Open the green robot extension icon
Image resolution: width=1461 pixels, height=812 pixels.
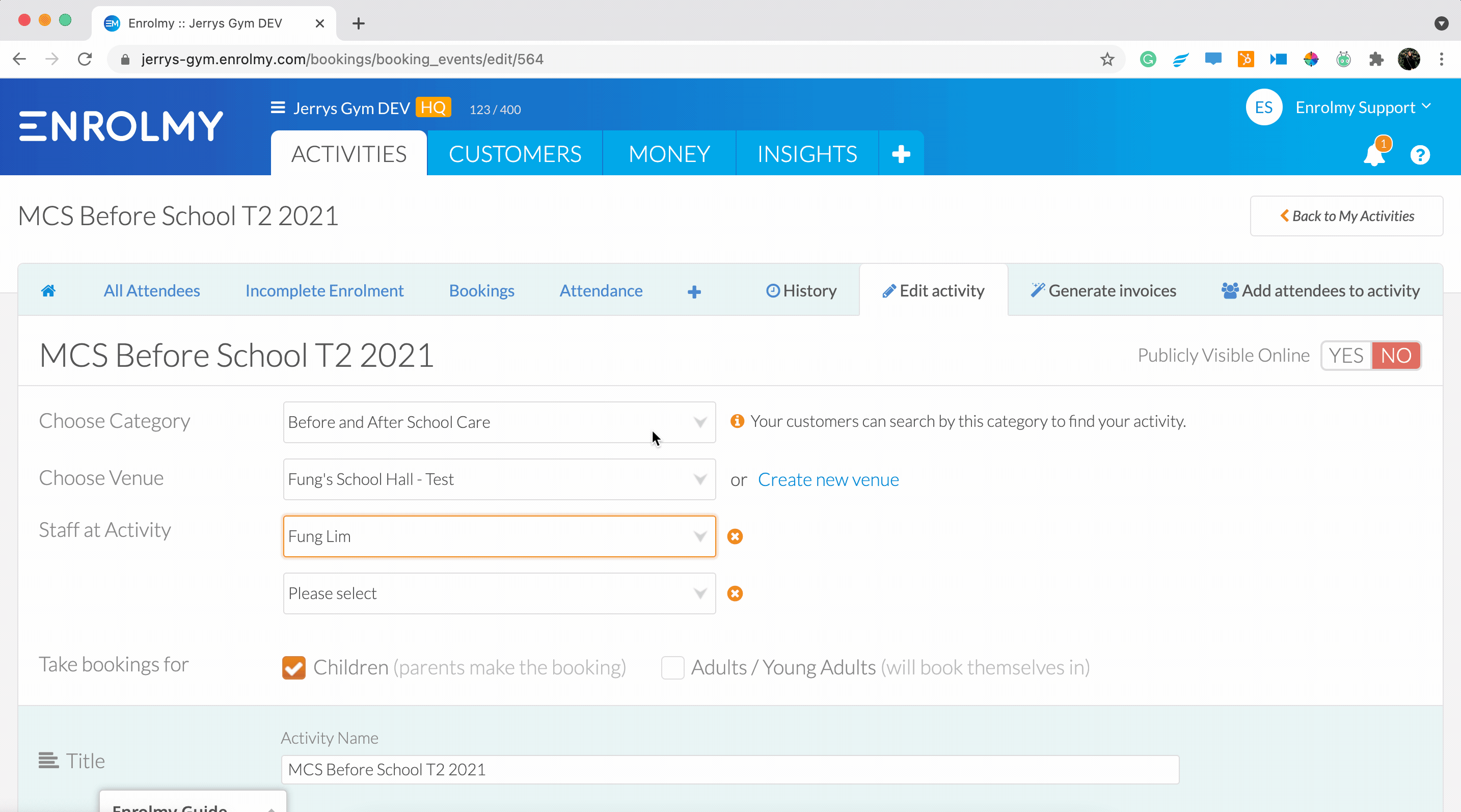1344,59
